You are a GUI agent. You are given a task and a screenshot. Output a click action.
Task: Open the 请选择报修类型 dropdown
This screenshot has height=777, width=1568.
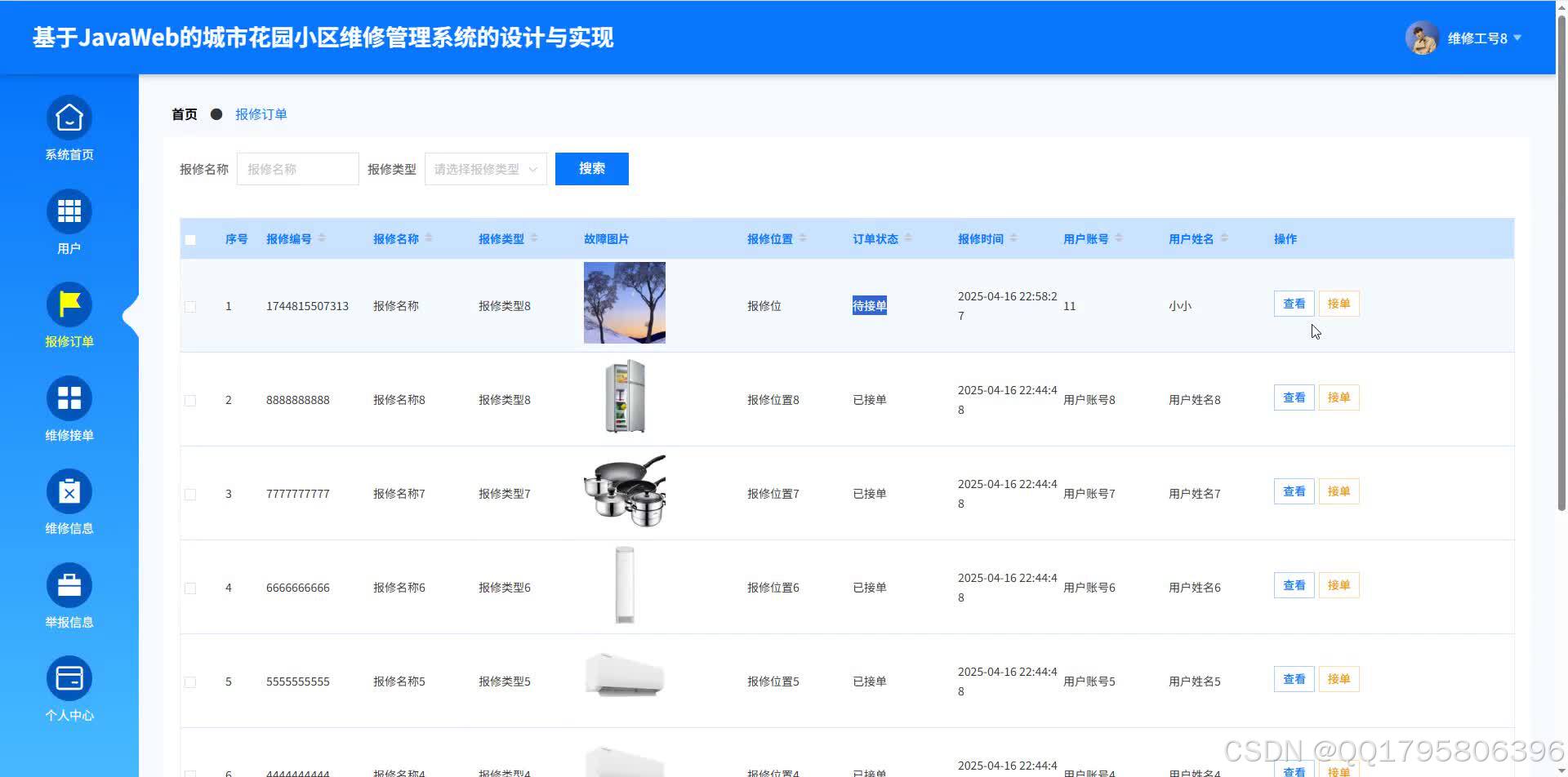[485, 168]
